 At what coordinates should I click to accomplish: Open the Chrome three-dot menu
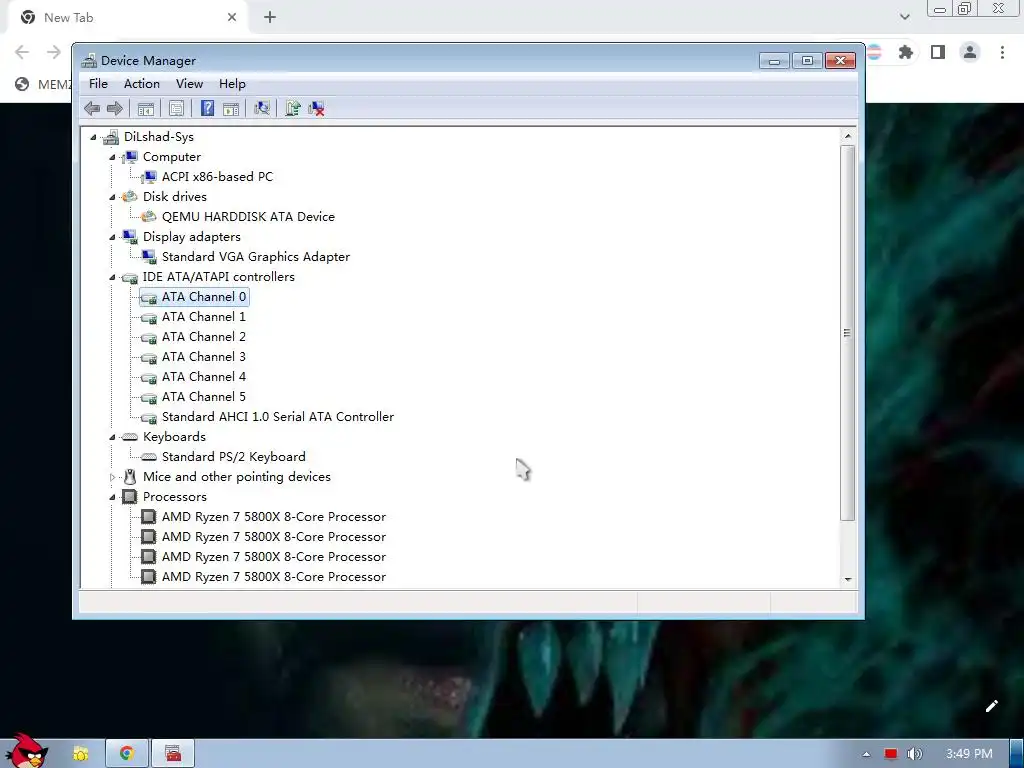click(1002, 52)
